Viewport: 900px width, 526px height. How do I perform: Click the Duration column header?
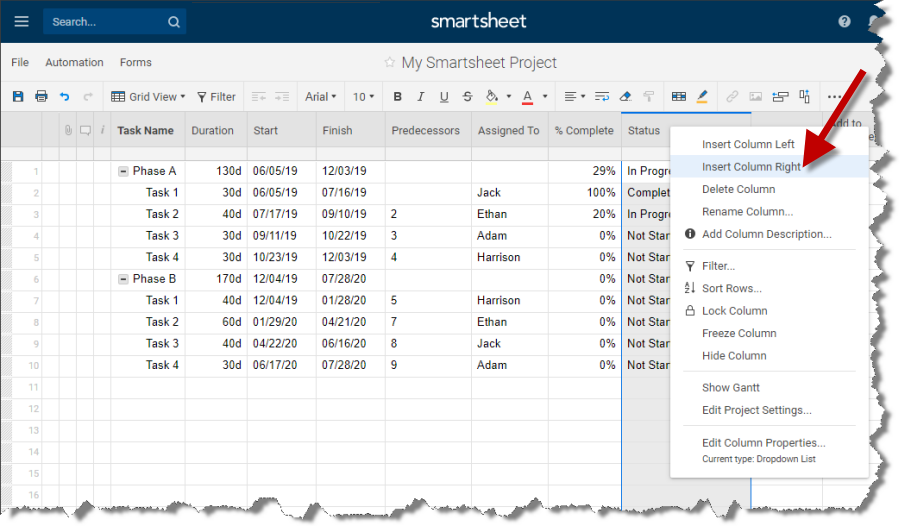216,130
